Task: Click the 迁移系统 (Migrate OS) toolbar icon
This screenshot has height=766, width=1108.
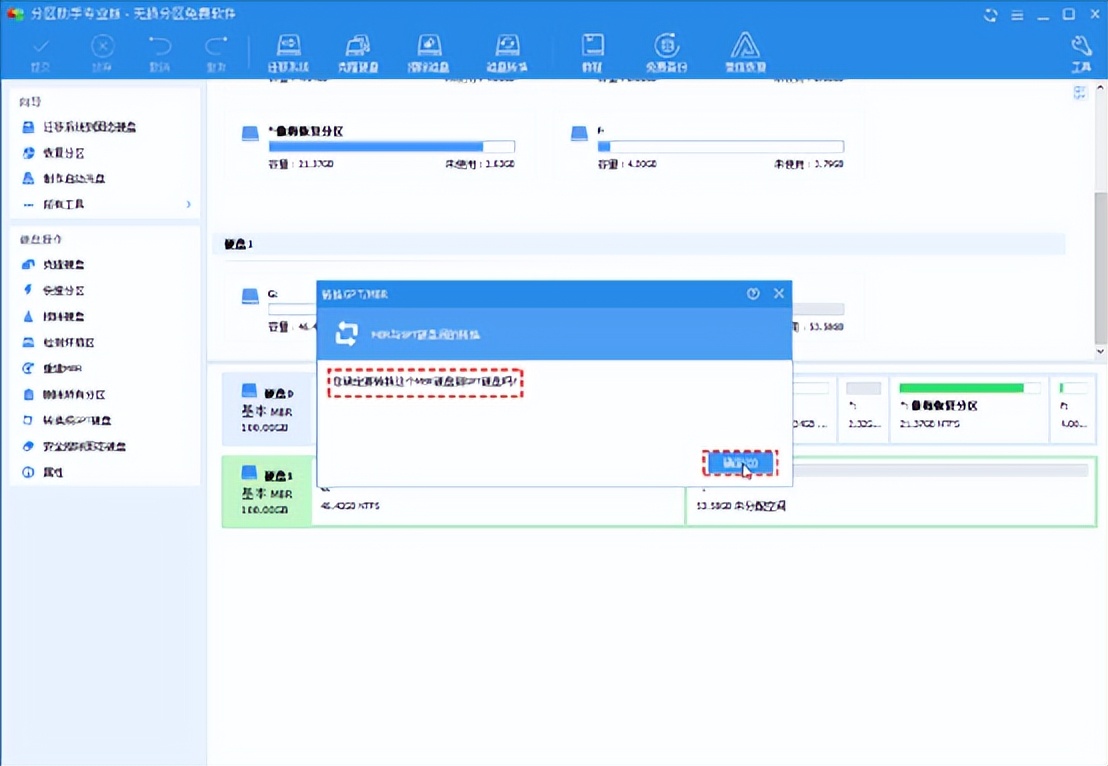Action: click(288, 52)
